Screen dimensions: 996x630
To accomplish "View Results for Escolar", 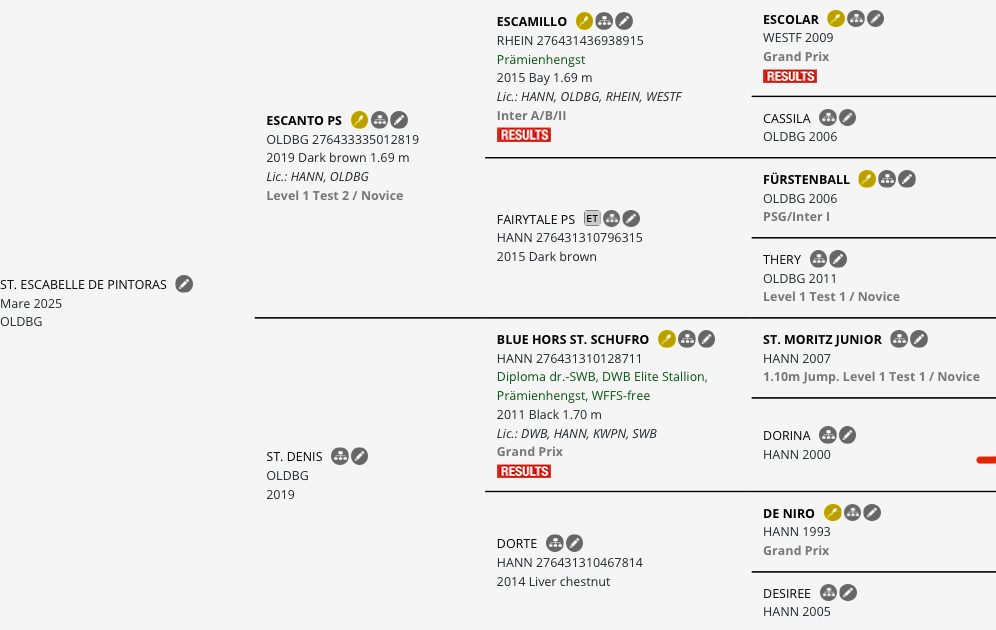I will tap(790, 76).
